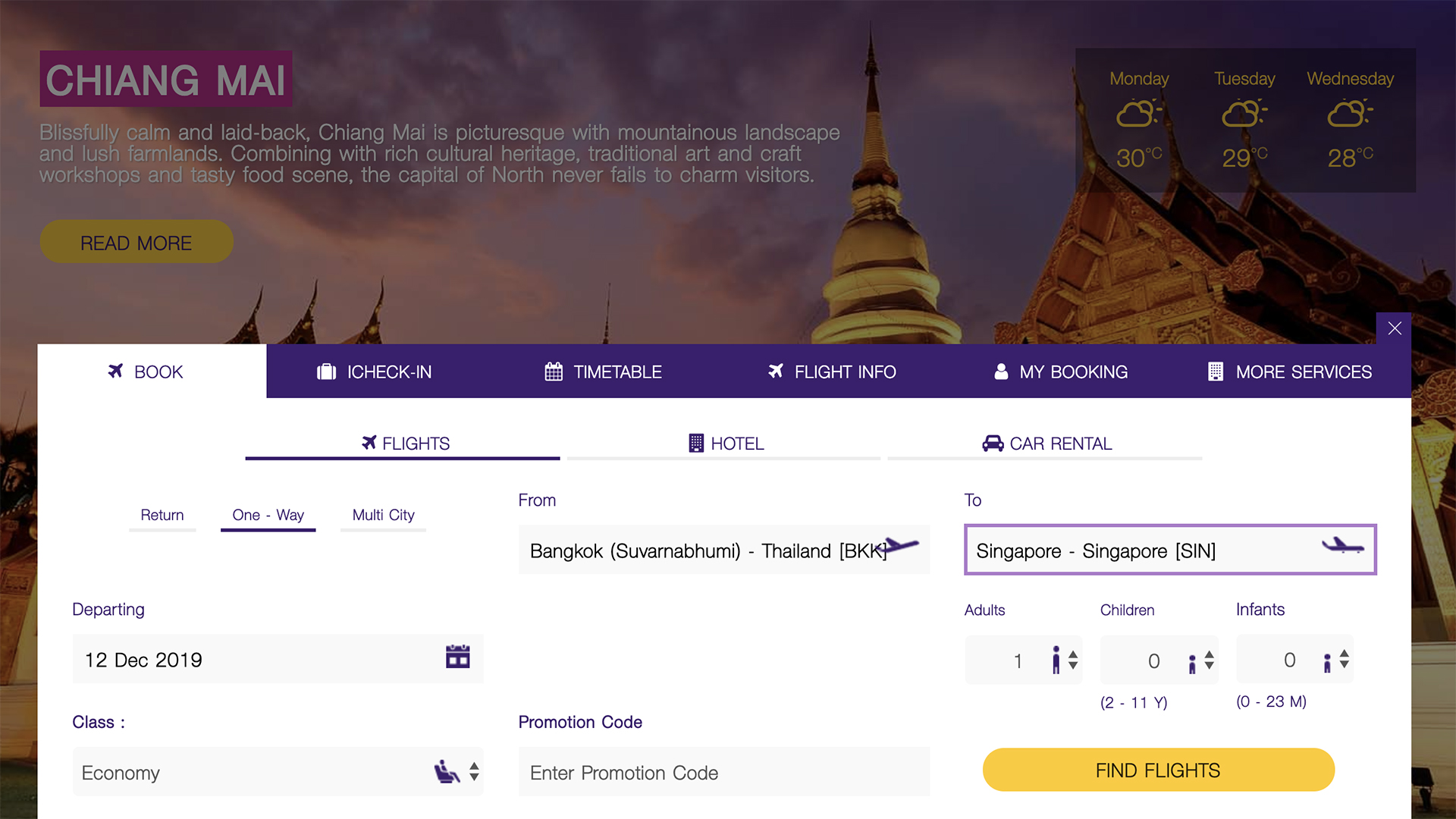Click the airplane icon beside FLIGHTS
The image size is (1456, 819).
coord(369,442)
